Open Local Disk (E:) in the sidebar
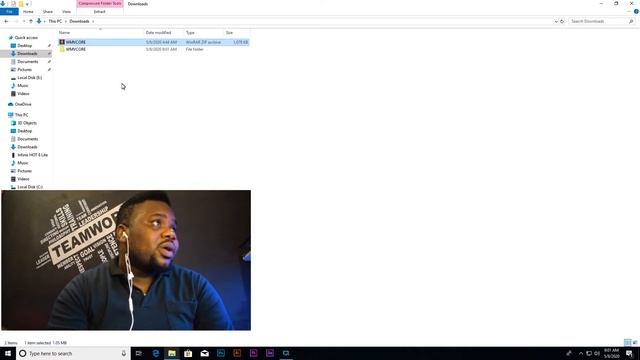640x360 pixels. pyautogui.click(x=29, y=78)
